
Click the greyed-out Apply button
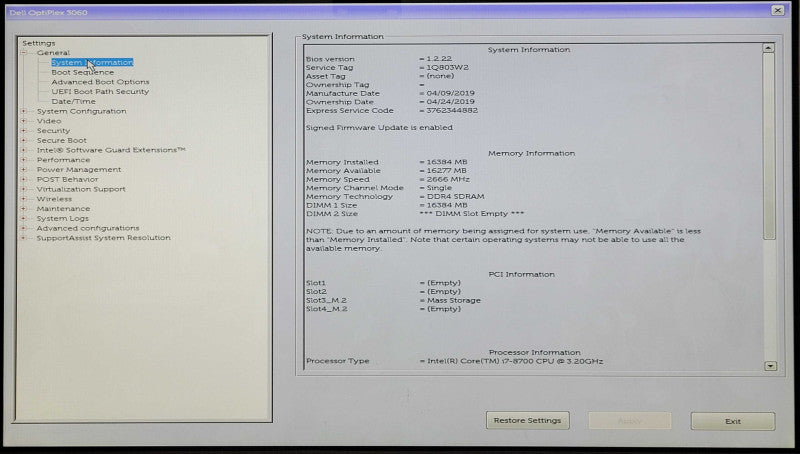[630, 421]
